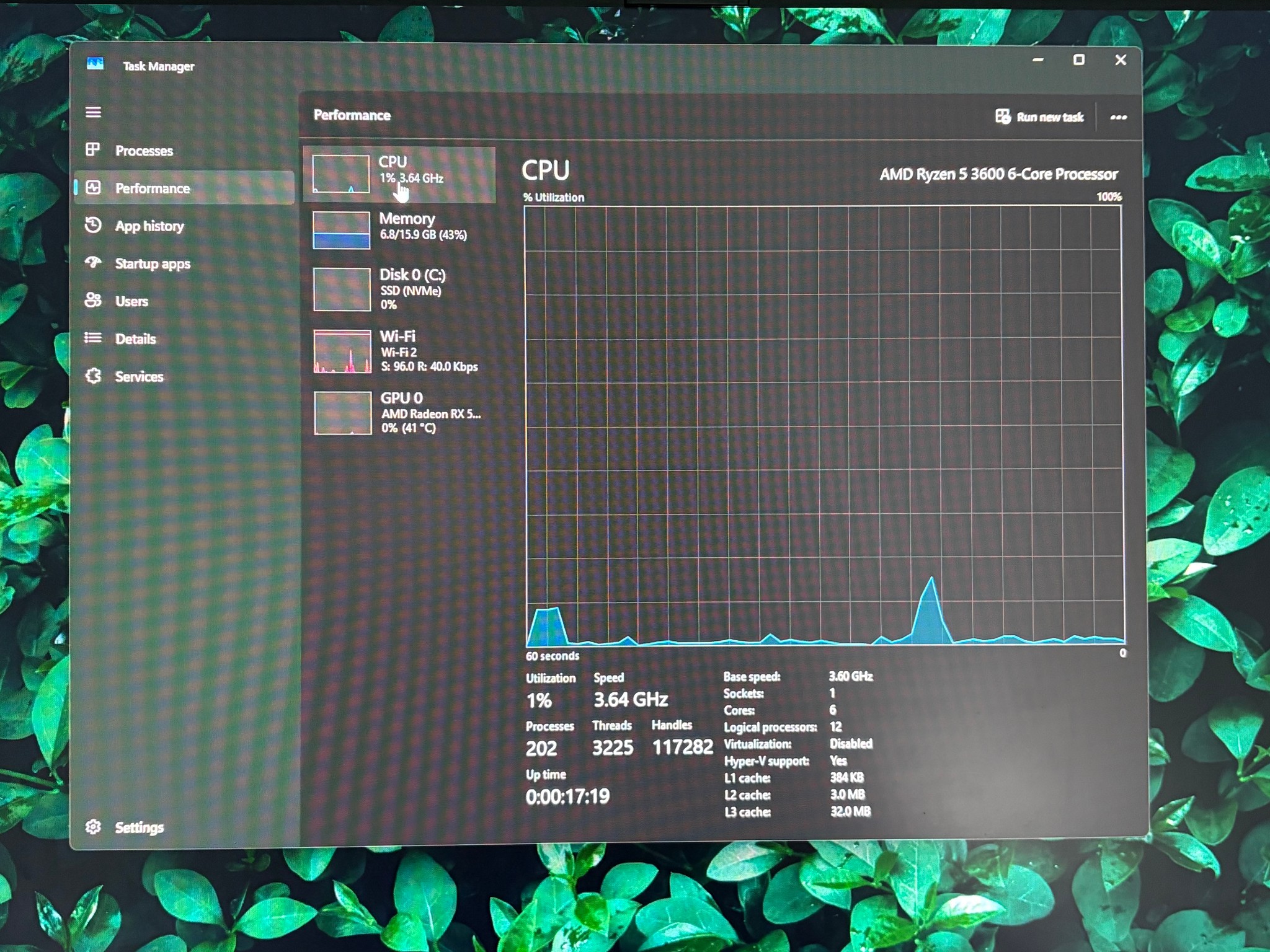Toggle the hamburger navigation menu
Screen dimensions: 1270x952
point(93,112)
